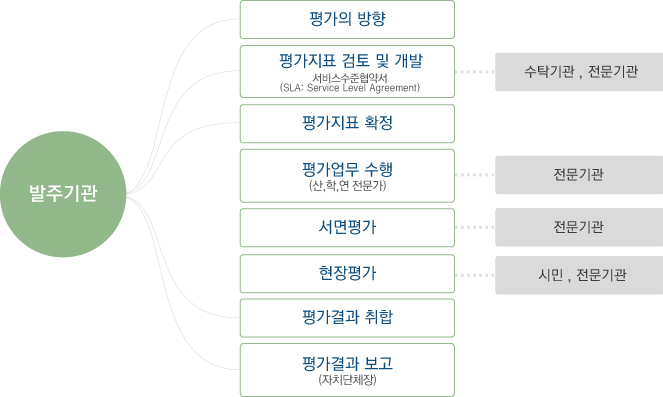Click dotted connector next to 서면평가 box
The height and width of the screenshot is (397, 663).
point(475,227)
